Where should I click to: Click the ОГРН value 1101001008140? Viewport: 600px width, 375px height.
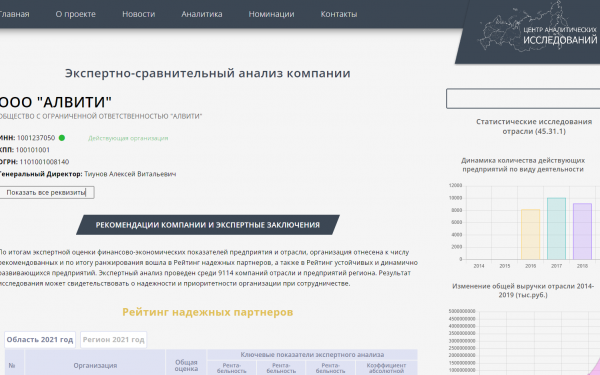pos(44,162)
